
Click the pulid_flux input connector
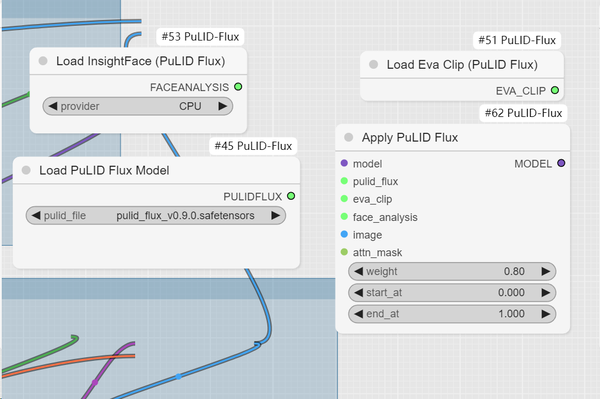coord(344,181)
